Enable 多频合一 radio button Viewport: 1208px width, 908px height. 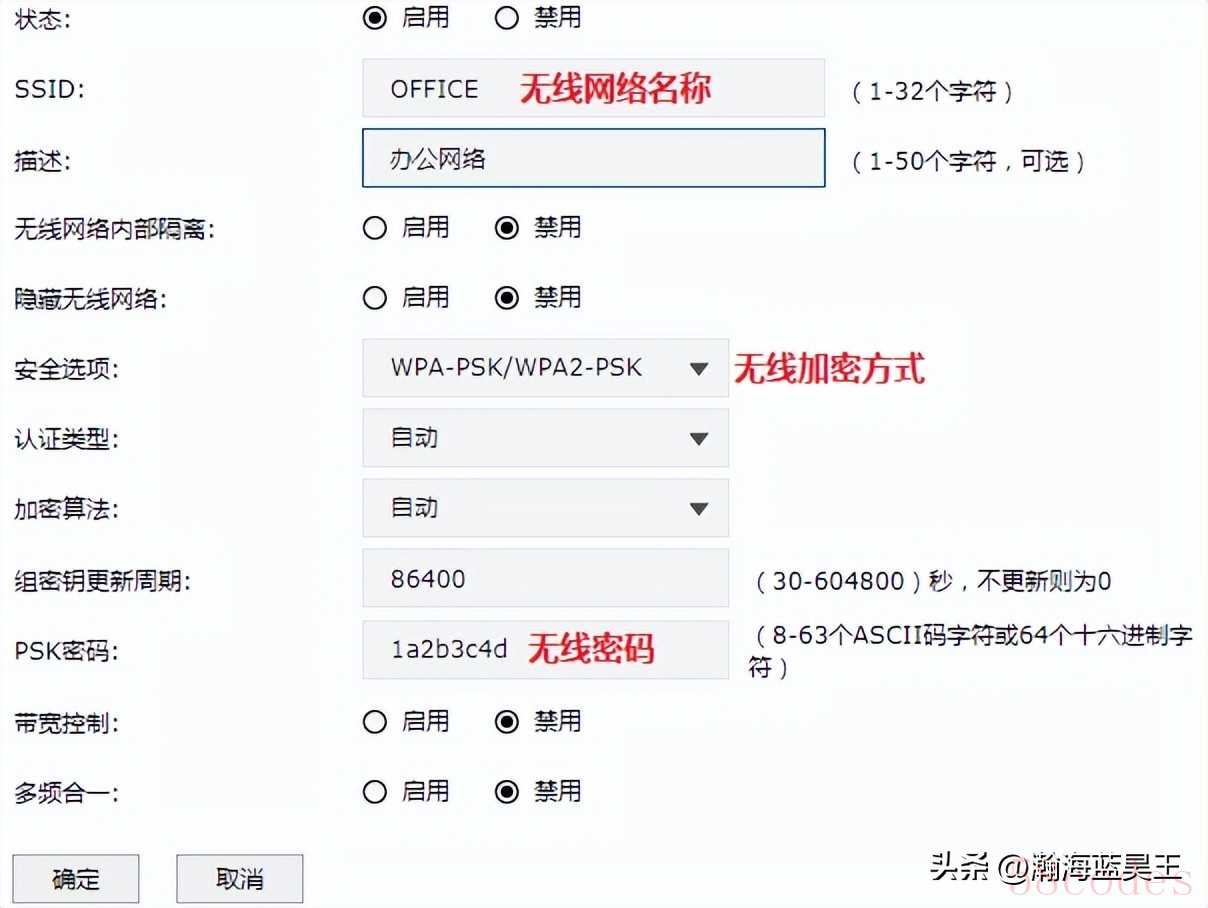[x=375, y=792]
